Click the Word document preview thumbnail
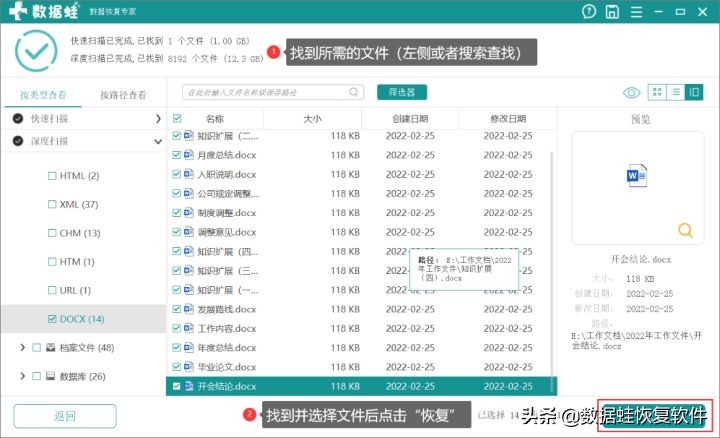 637,176
